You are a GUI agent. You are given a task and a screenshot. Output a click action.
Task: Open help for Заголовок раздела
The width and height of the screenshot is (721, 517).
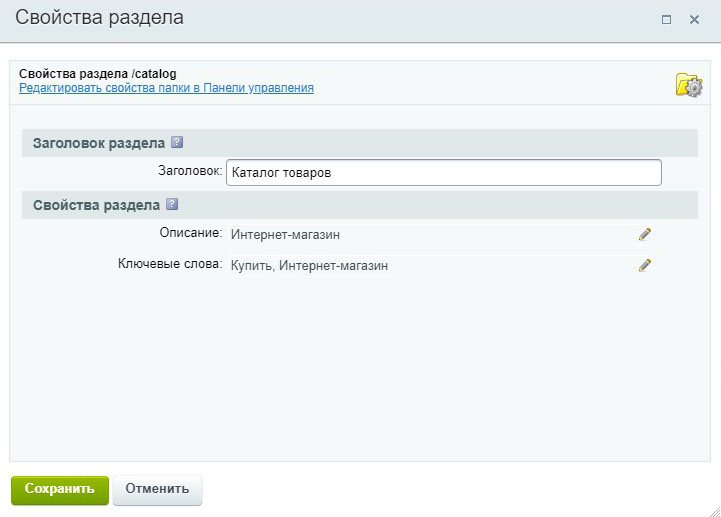177,142
